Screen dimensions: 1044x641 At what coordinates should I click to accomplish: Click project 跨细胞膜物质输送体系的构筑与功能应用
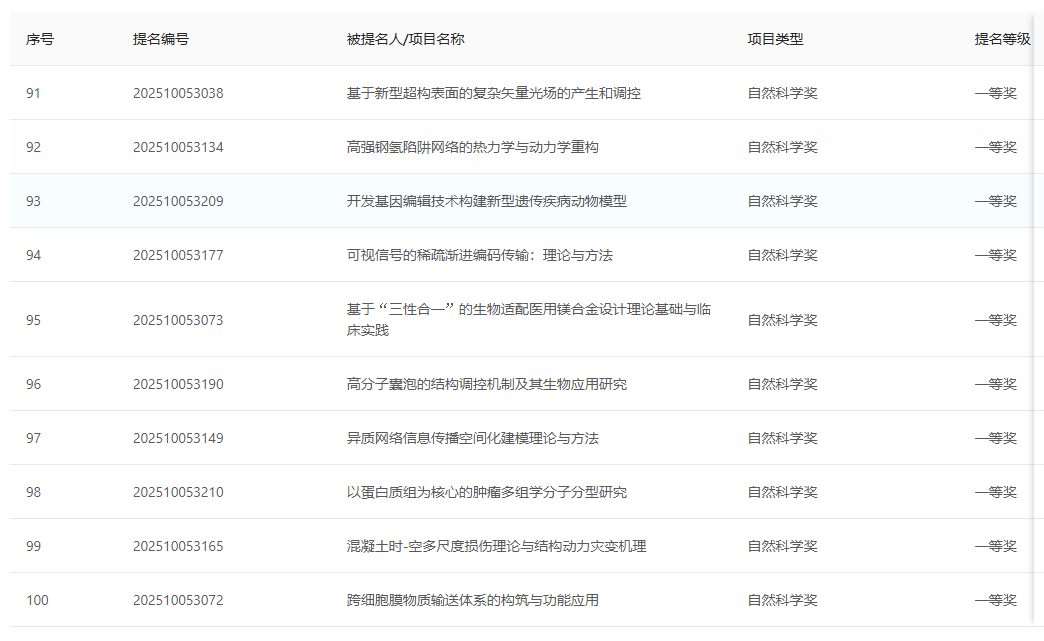tap(472, 600)
